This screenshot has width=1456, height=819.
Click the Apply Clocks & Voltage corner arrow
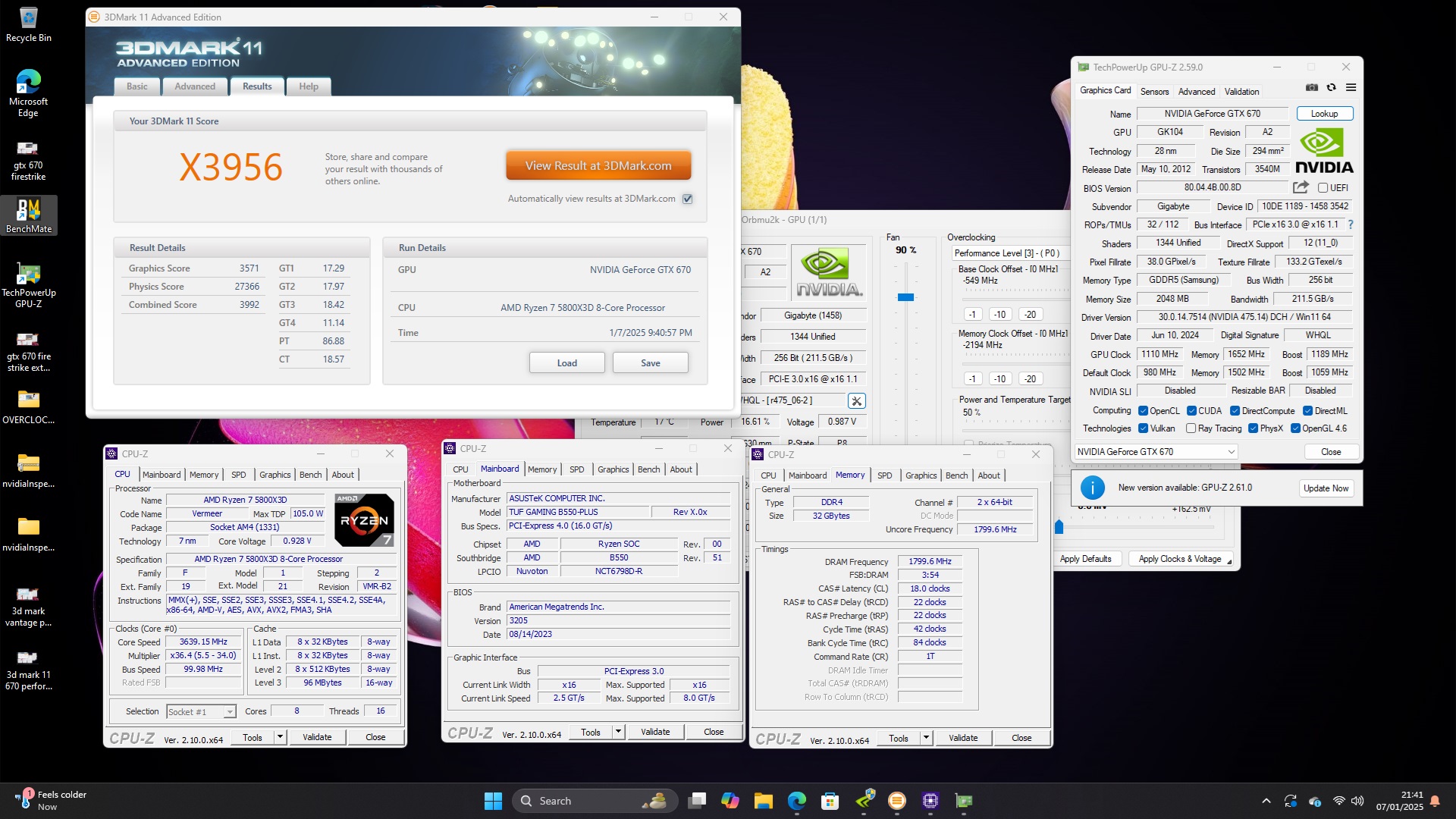(x=1228, y=561)
